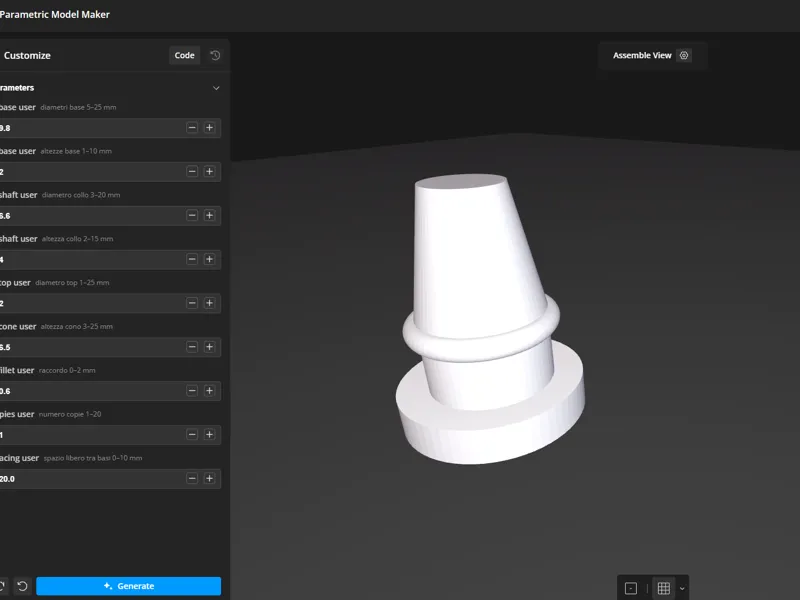Increase base diameter with plus button
Screen dimensions: 800x600
[x=209, y=128]
